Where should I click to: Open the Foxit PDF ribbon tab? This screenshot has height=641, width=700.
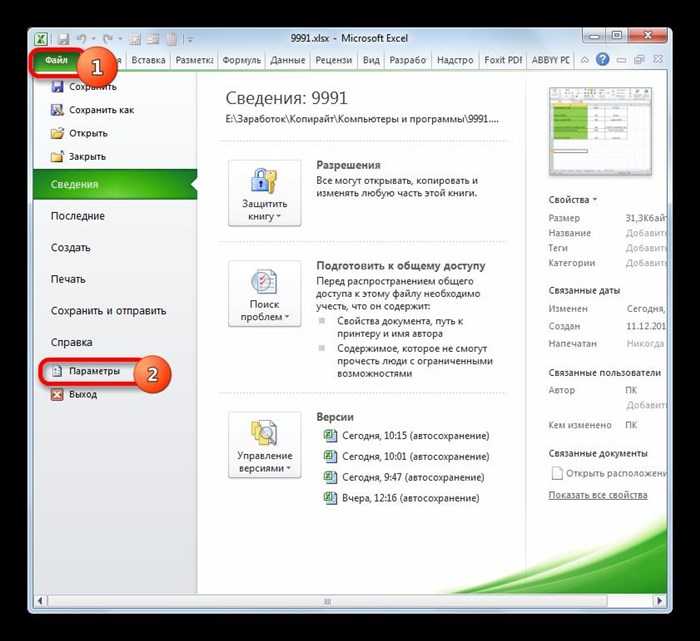(503, 60)
